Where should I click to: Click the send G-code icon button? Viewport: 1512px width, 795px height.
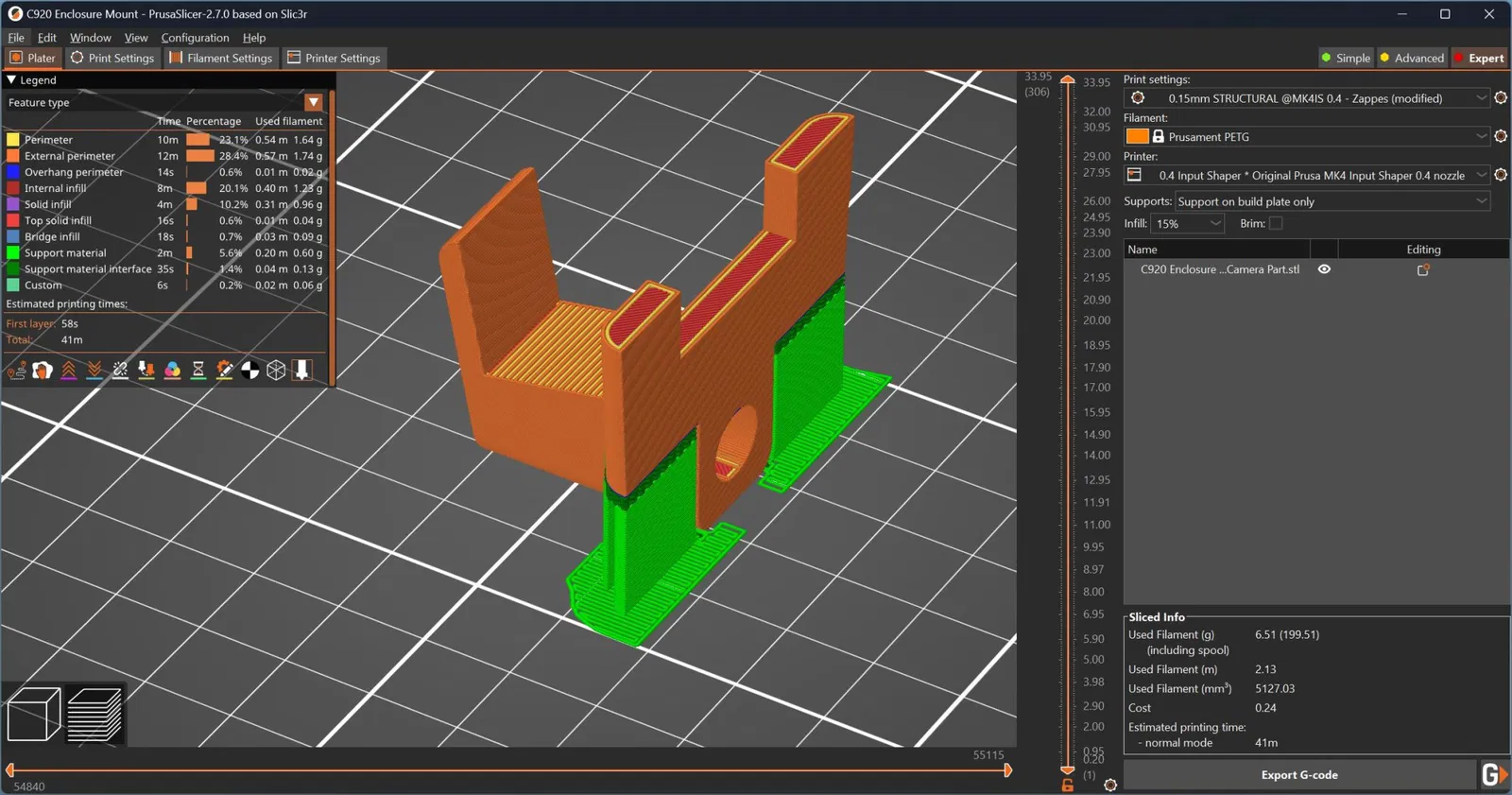pyautogui.click(x=1493, y=775)
